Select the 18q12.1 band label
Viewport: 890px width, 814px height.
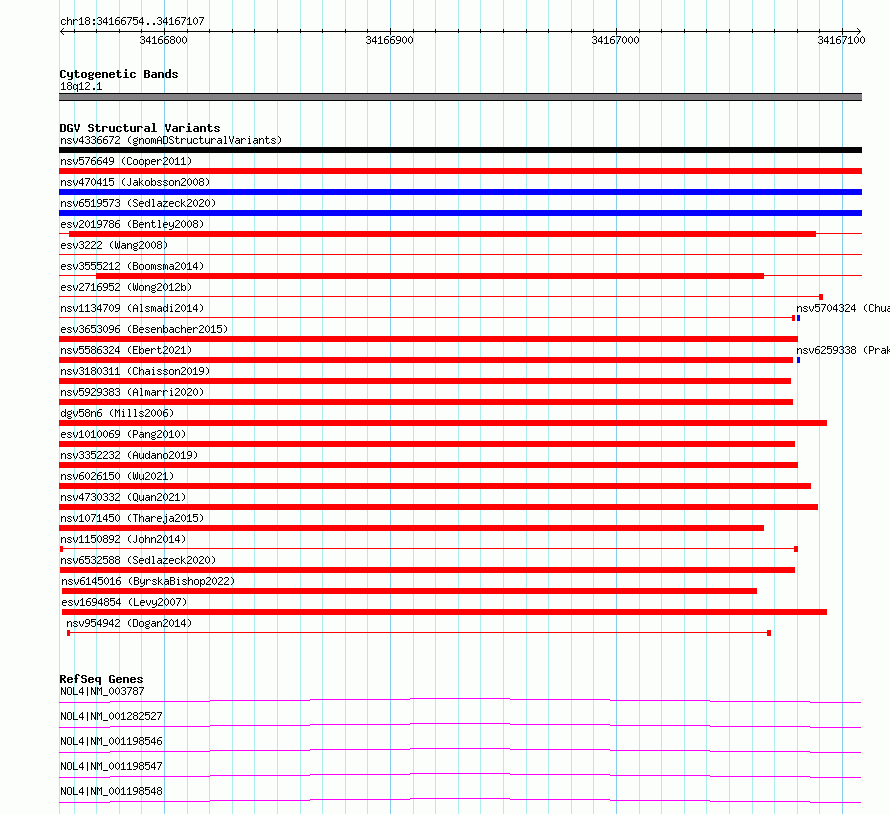(x=81, y=86)
